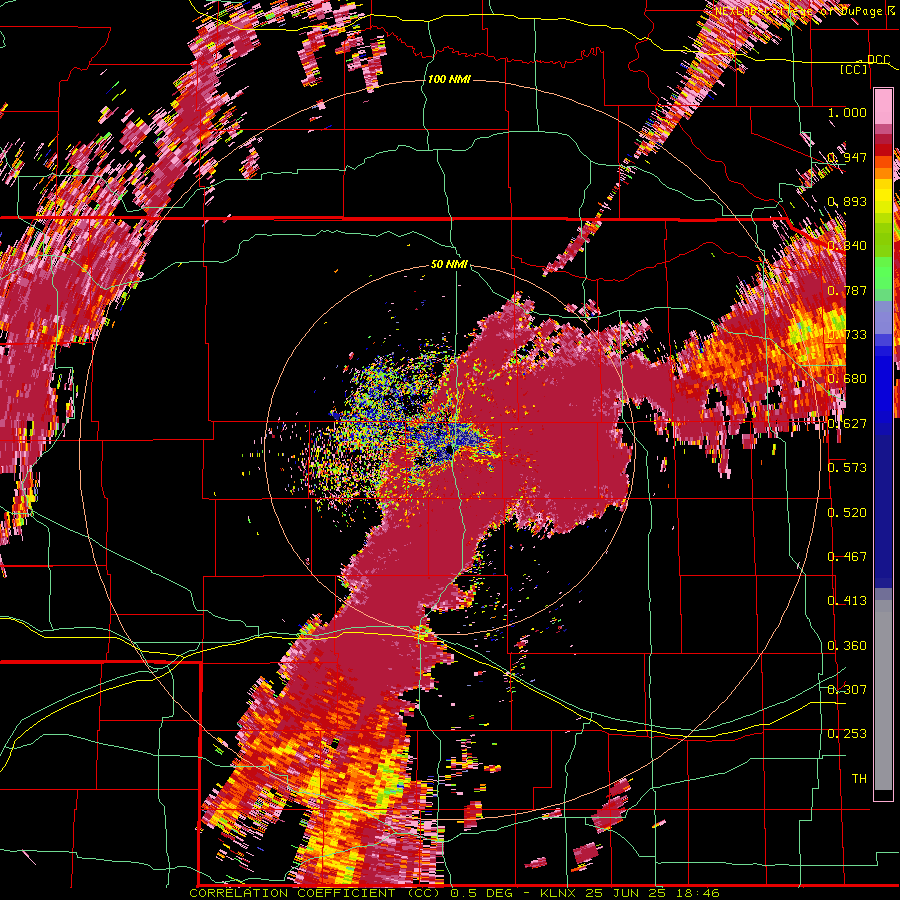The height and width of the screenshot is (900, 900).
Task: Click the "50 NMI" range ring label
Action: coord(449,265)
